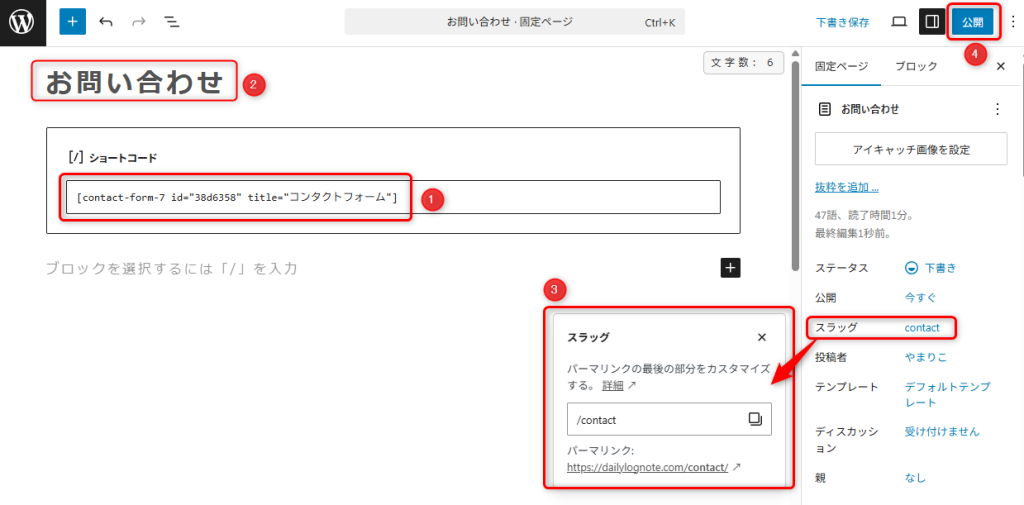Viewport: 1024px width, 505px height.
Task: Click 下書き保存 to save draft
Action: point(842,21)
